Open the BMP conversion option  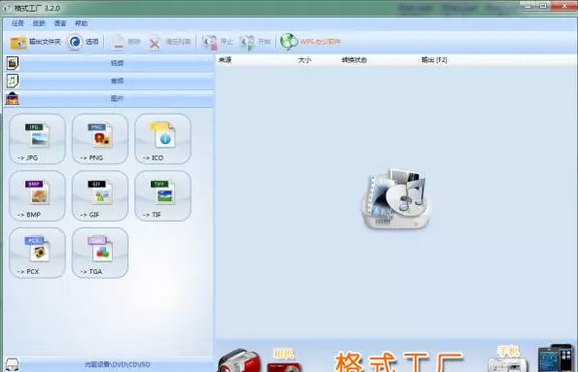(x=37, y=196)
